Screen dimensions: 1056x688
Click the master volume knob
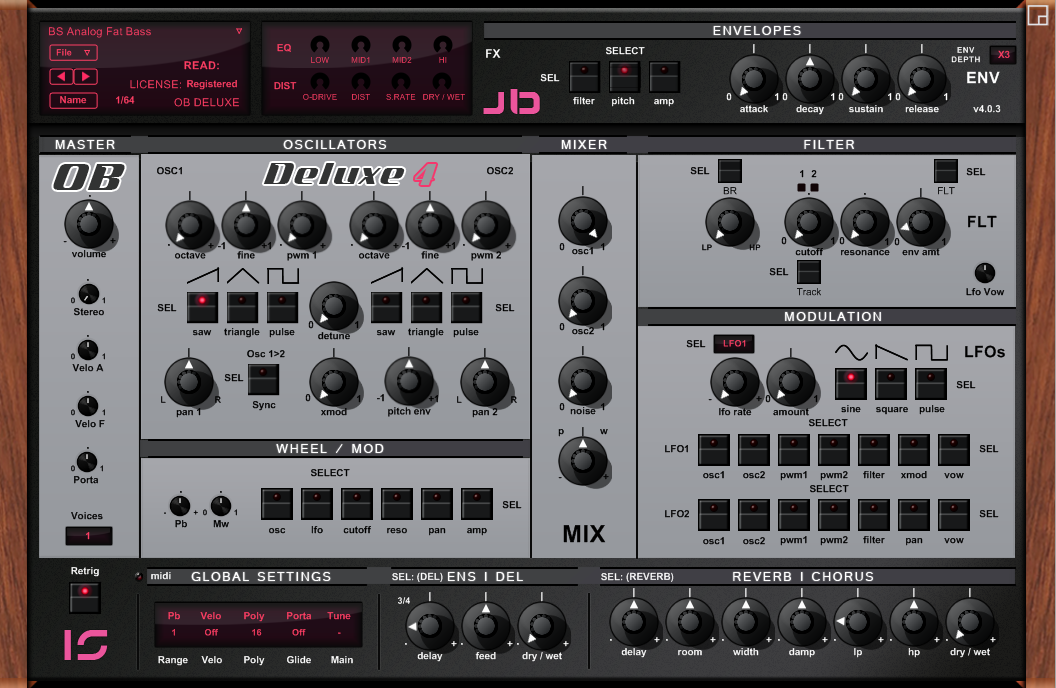click(x=89, y=224)
